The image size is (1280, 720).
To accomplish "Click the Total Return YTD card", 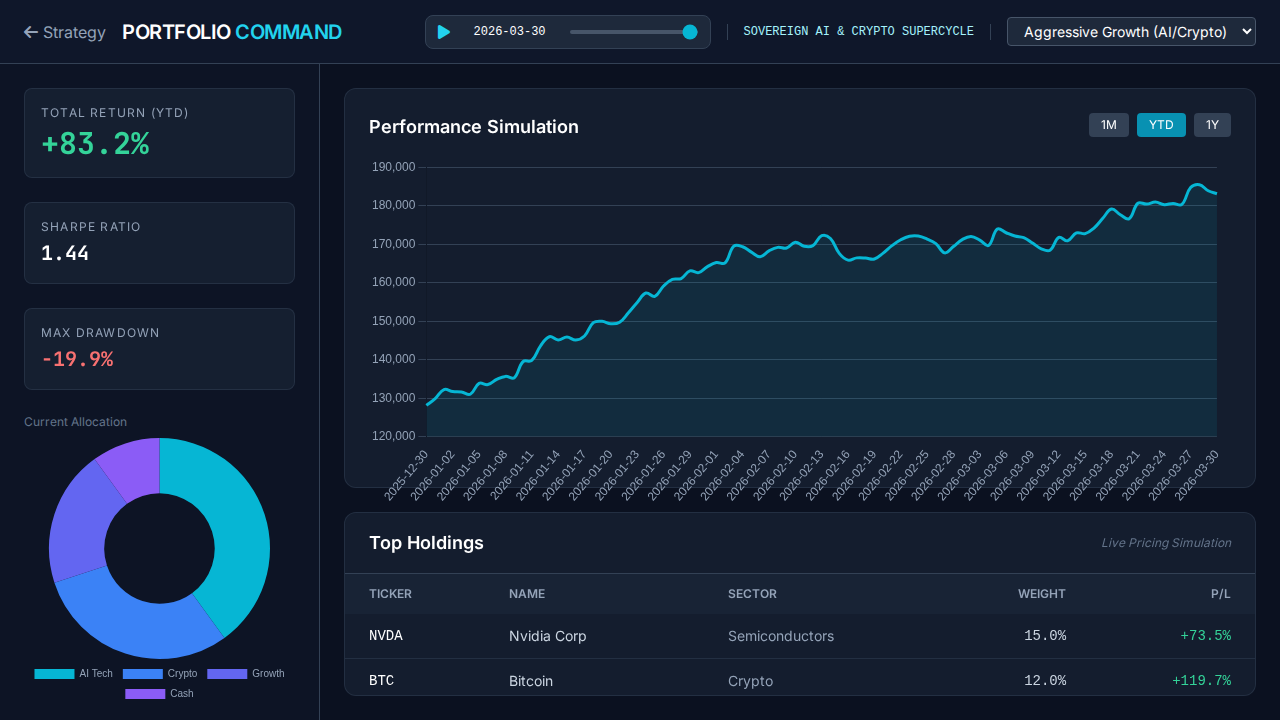I will point(159,133).
